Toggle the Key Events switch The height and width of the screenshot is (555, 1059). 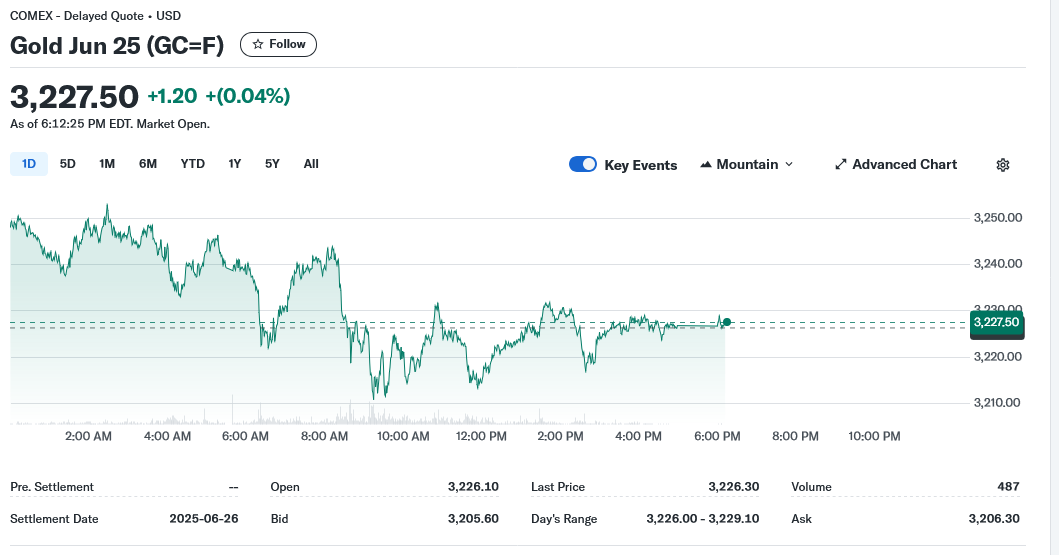(x=583, y=164)
